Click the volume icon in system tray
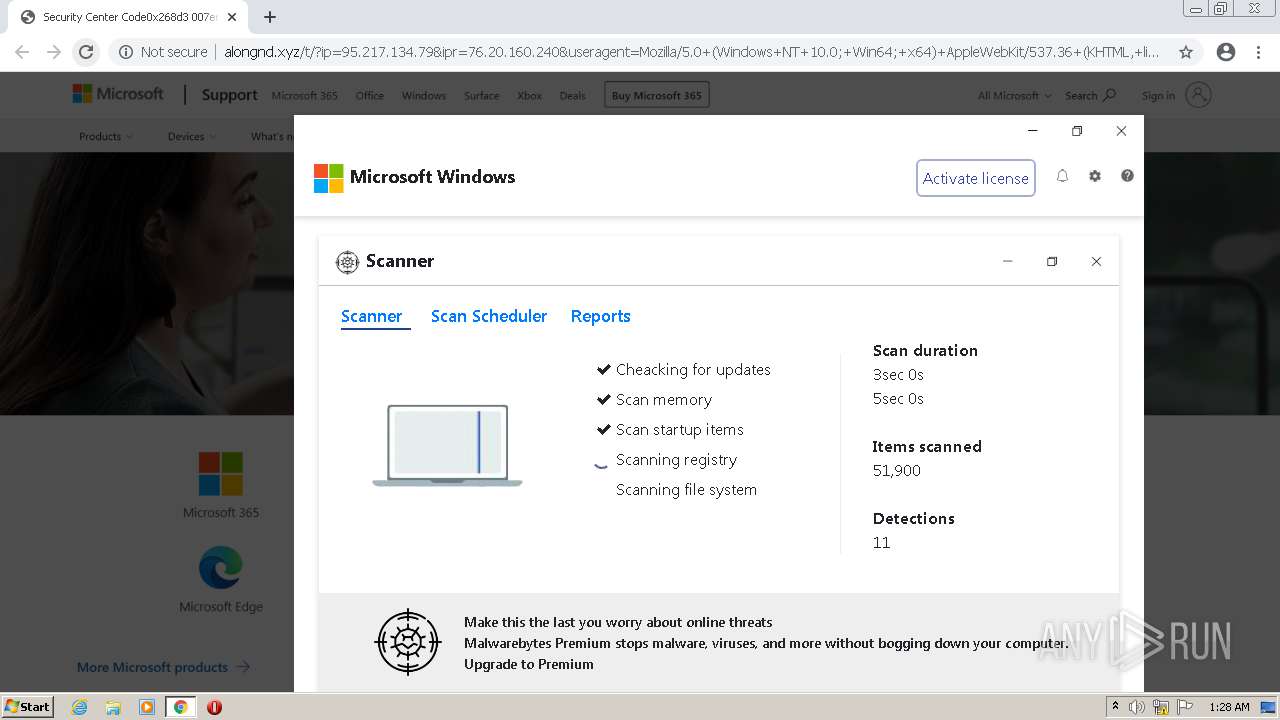 1137,707
